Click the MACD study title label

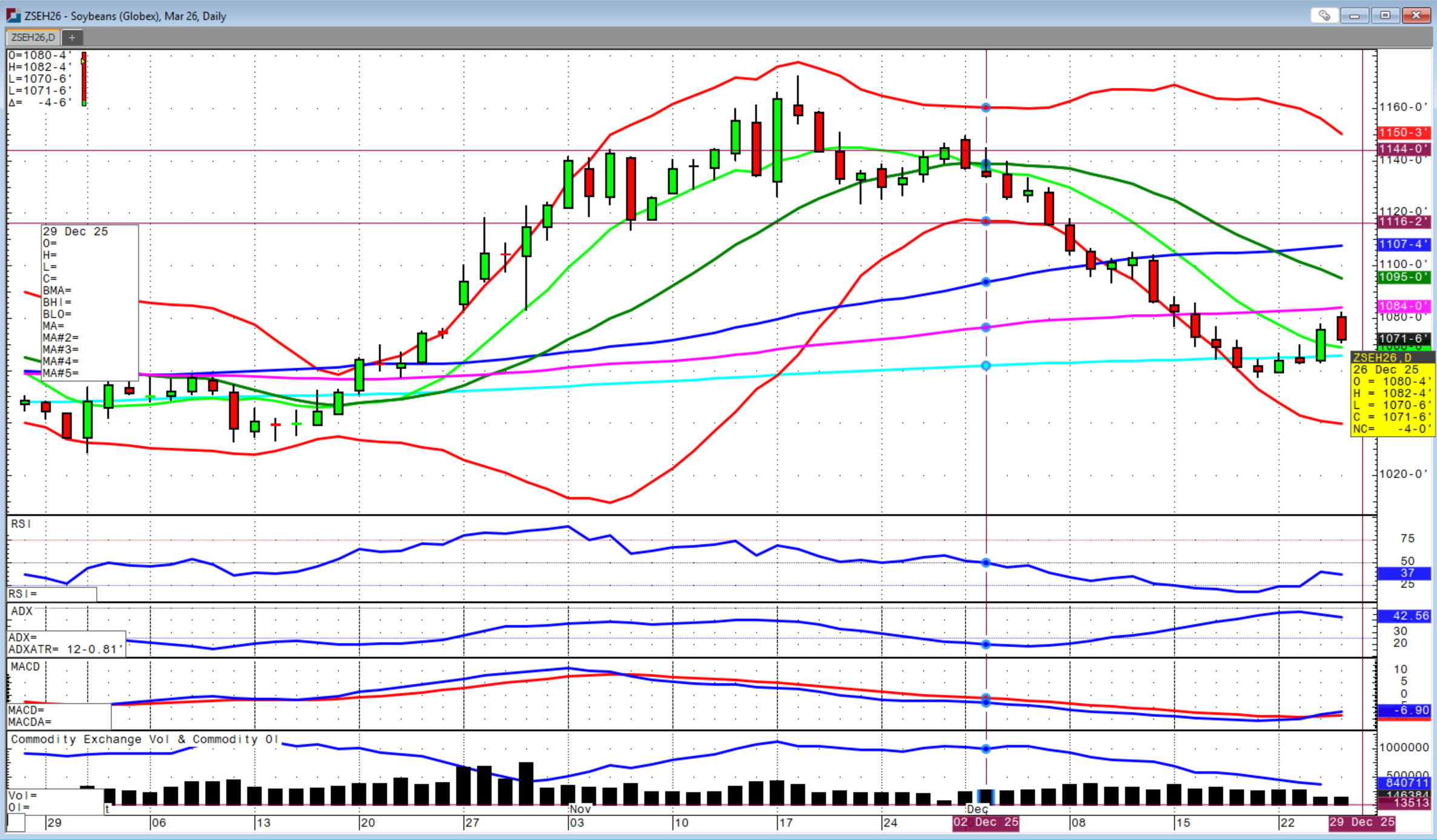(25, 667)
